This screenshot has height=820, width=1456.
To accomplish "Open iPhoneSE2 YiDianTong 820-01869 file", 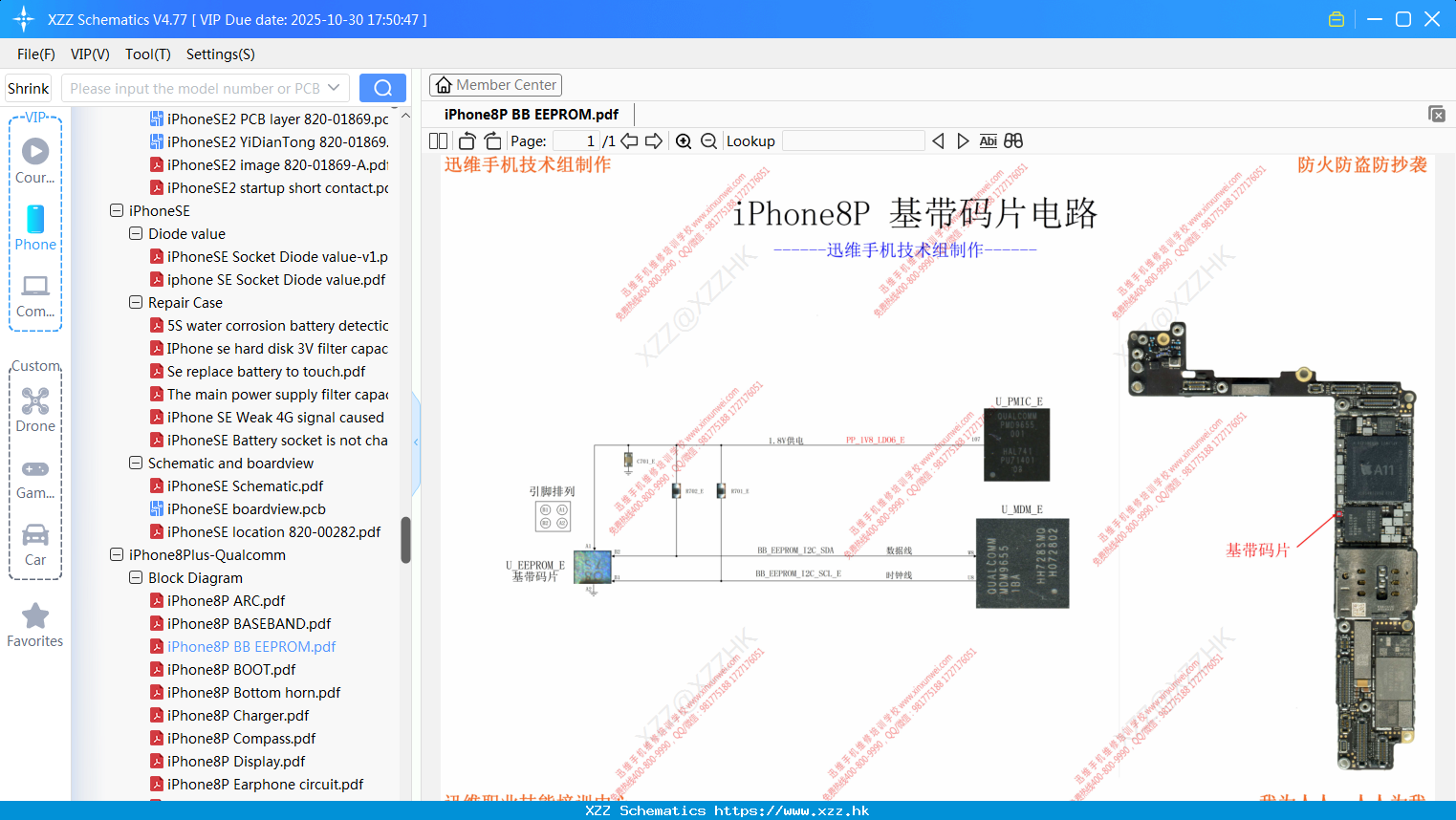I will pos(269,141).
